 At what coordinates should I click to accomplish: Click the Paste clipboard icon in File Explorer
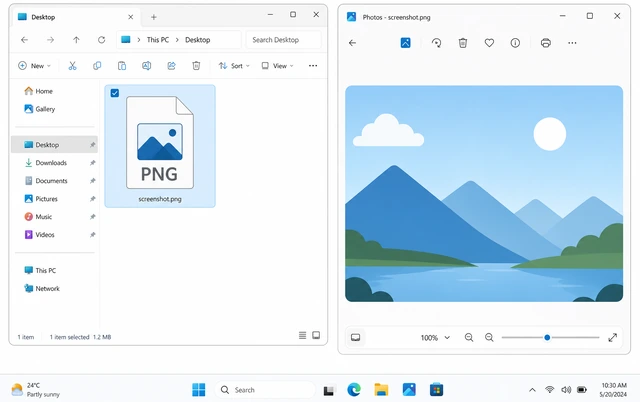pyautogui.click(x=122, y=66)
